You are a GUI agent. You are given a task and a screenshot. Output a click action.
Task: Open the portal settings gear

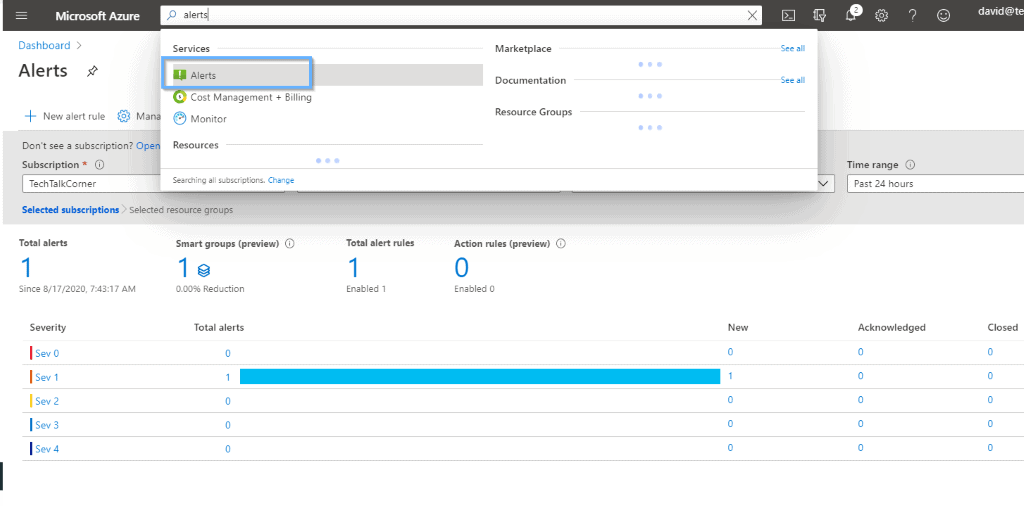click(882, 16)
